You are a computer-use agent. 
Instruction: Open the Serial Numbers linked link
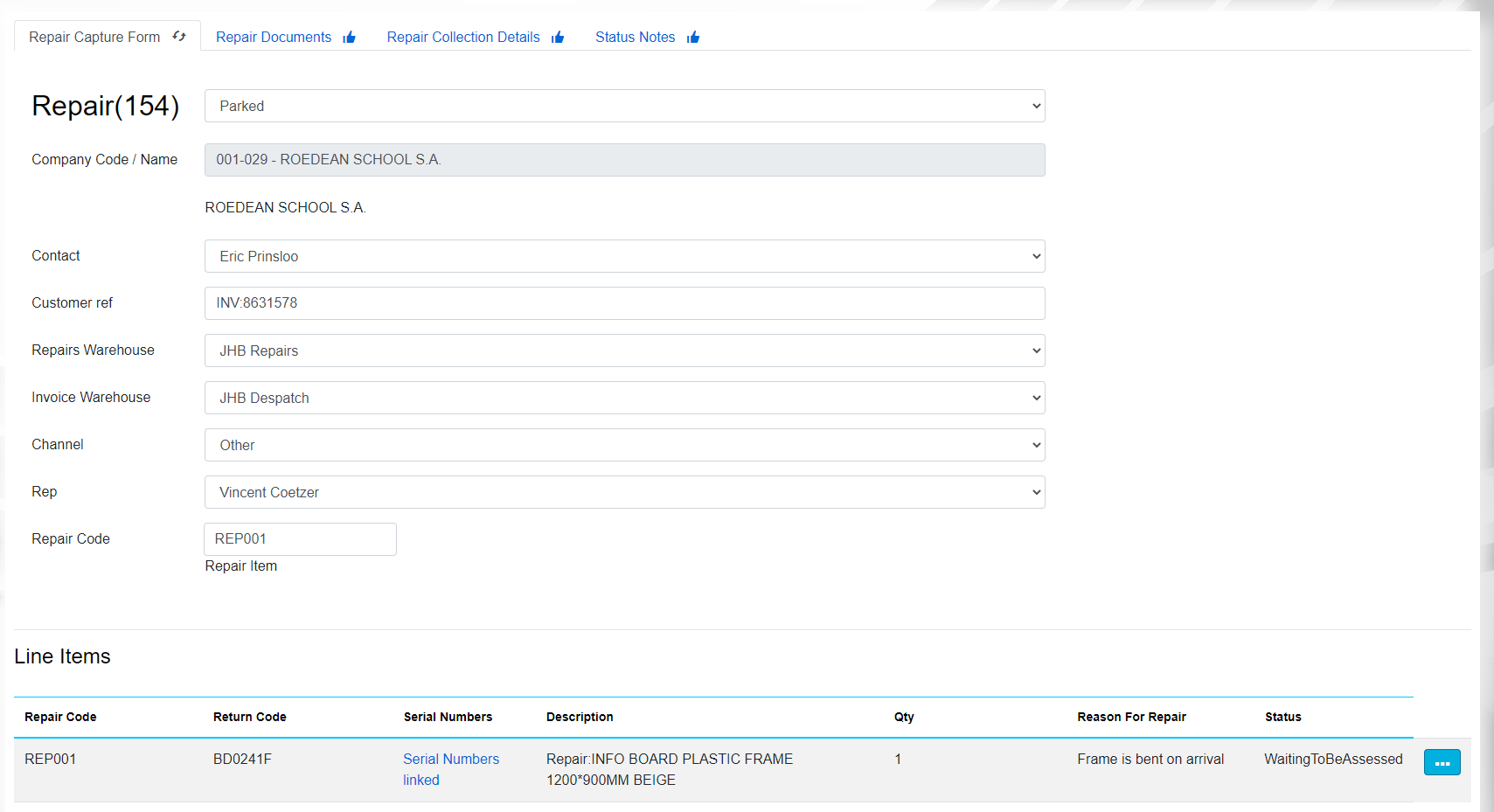451,769
